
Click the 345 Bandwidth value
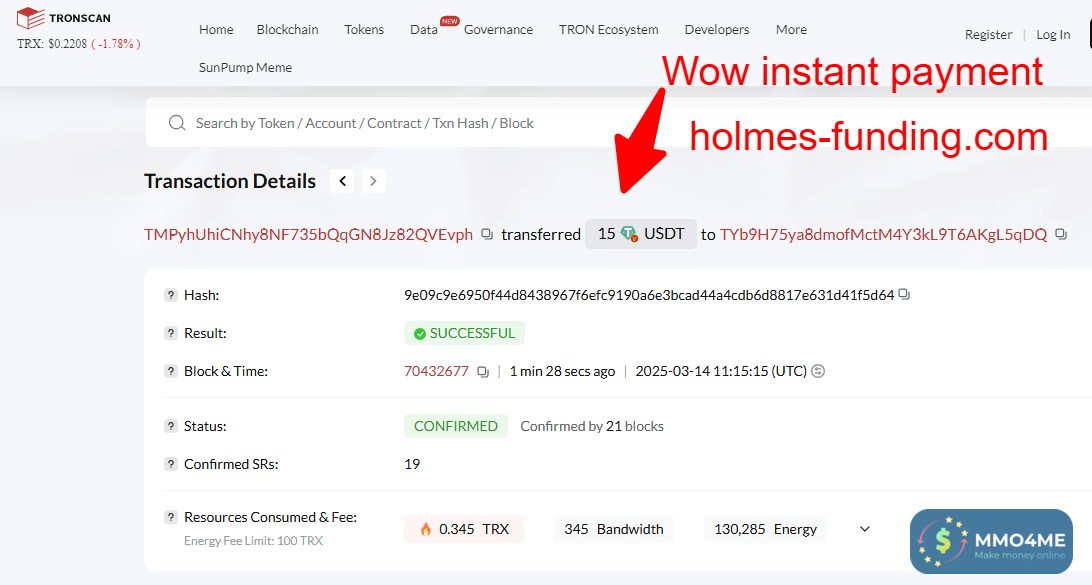tap(614, 529)
